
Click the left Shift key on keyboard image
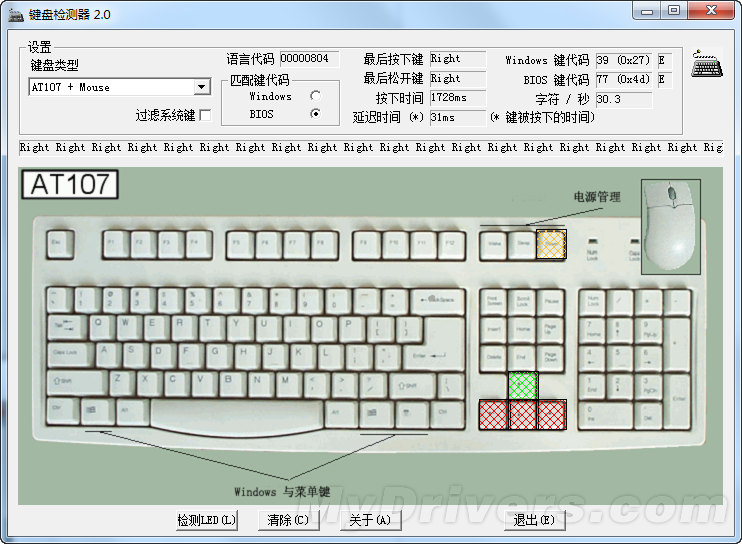tap(77, 384)
